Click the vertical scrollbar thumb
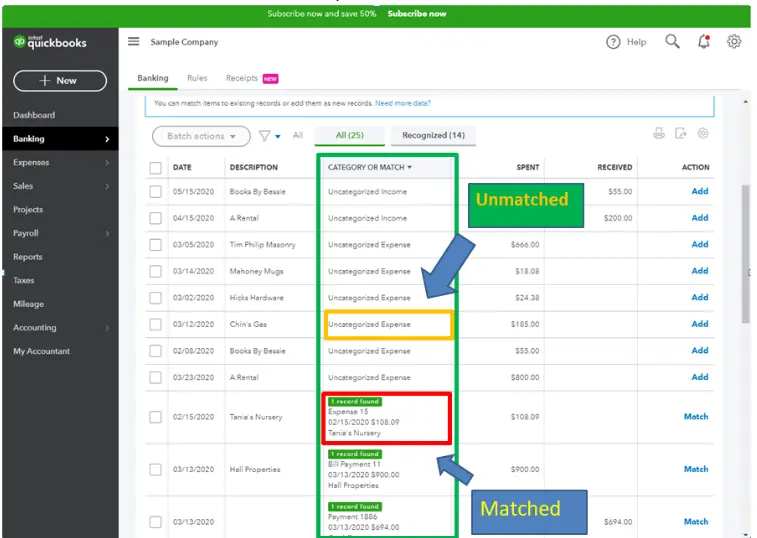 pos(745,254)
